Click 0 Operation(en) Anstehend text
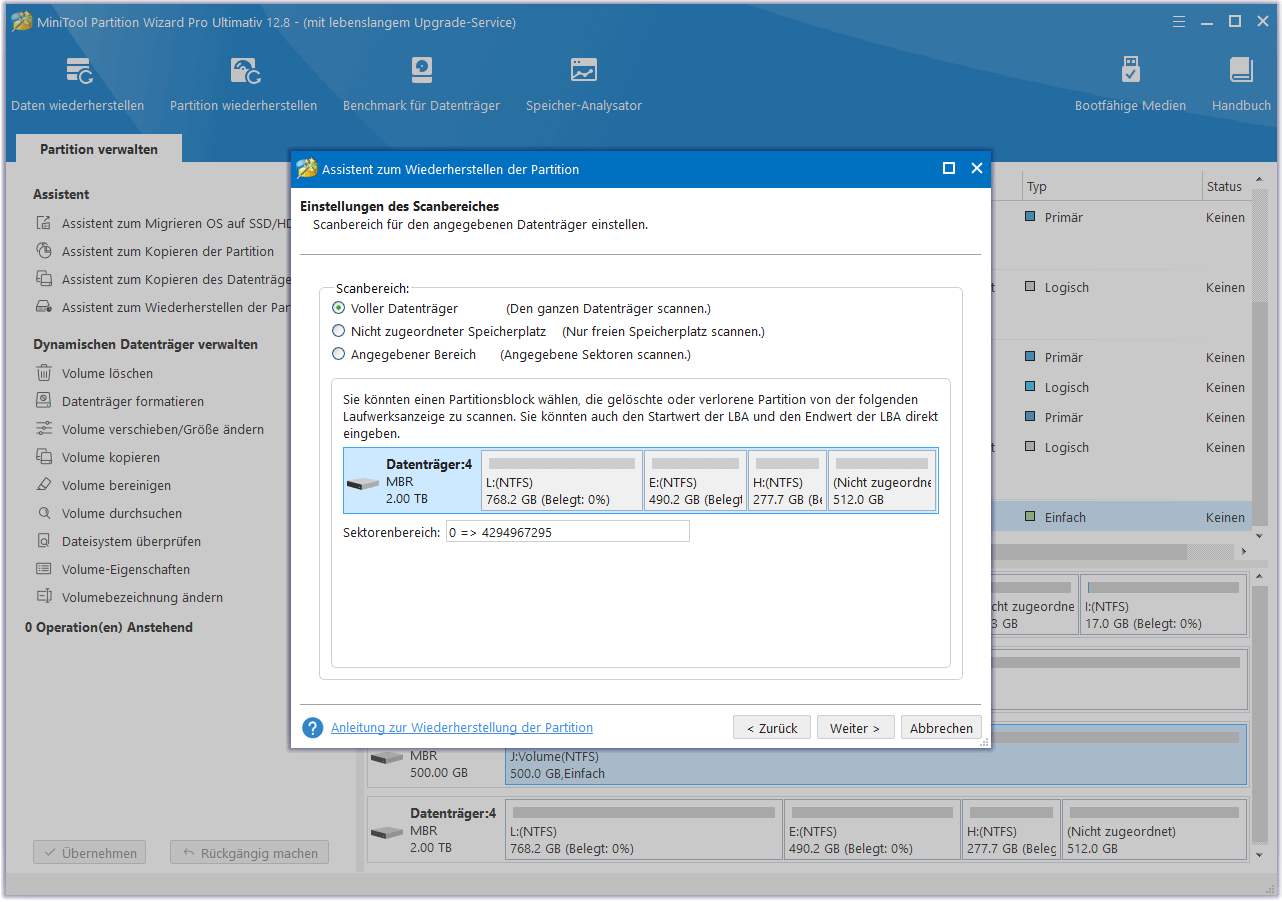 click(109, 628)
